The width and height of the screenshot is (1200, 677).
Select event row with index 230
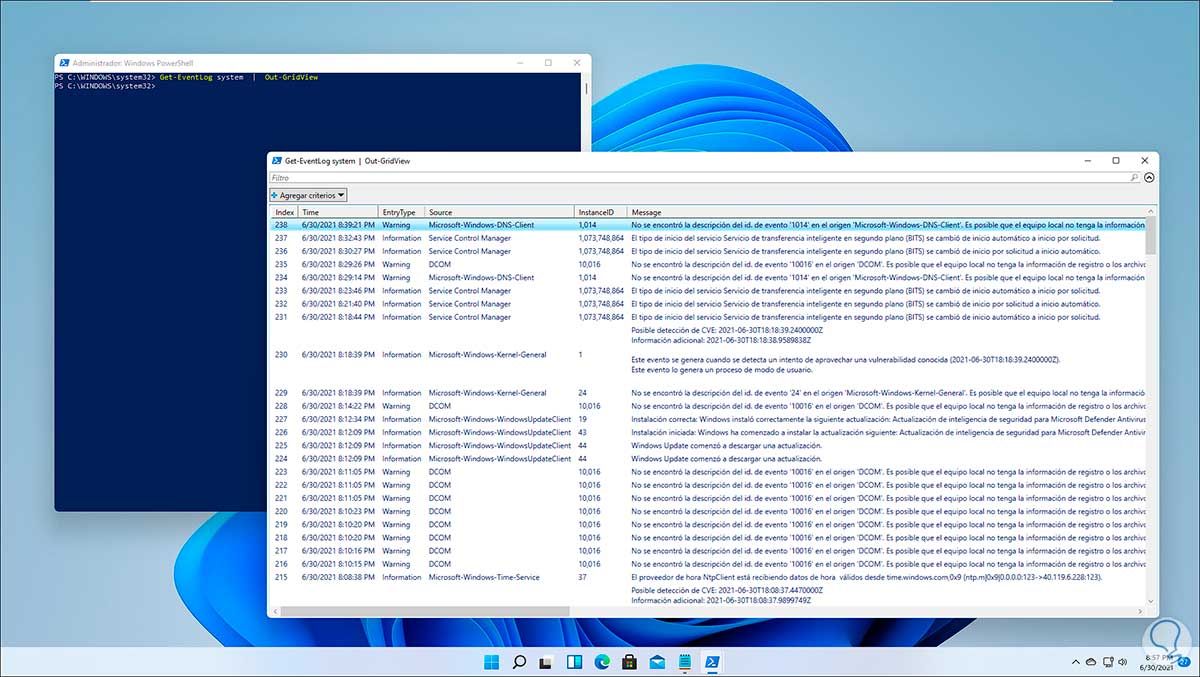(708, 354)
